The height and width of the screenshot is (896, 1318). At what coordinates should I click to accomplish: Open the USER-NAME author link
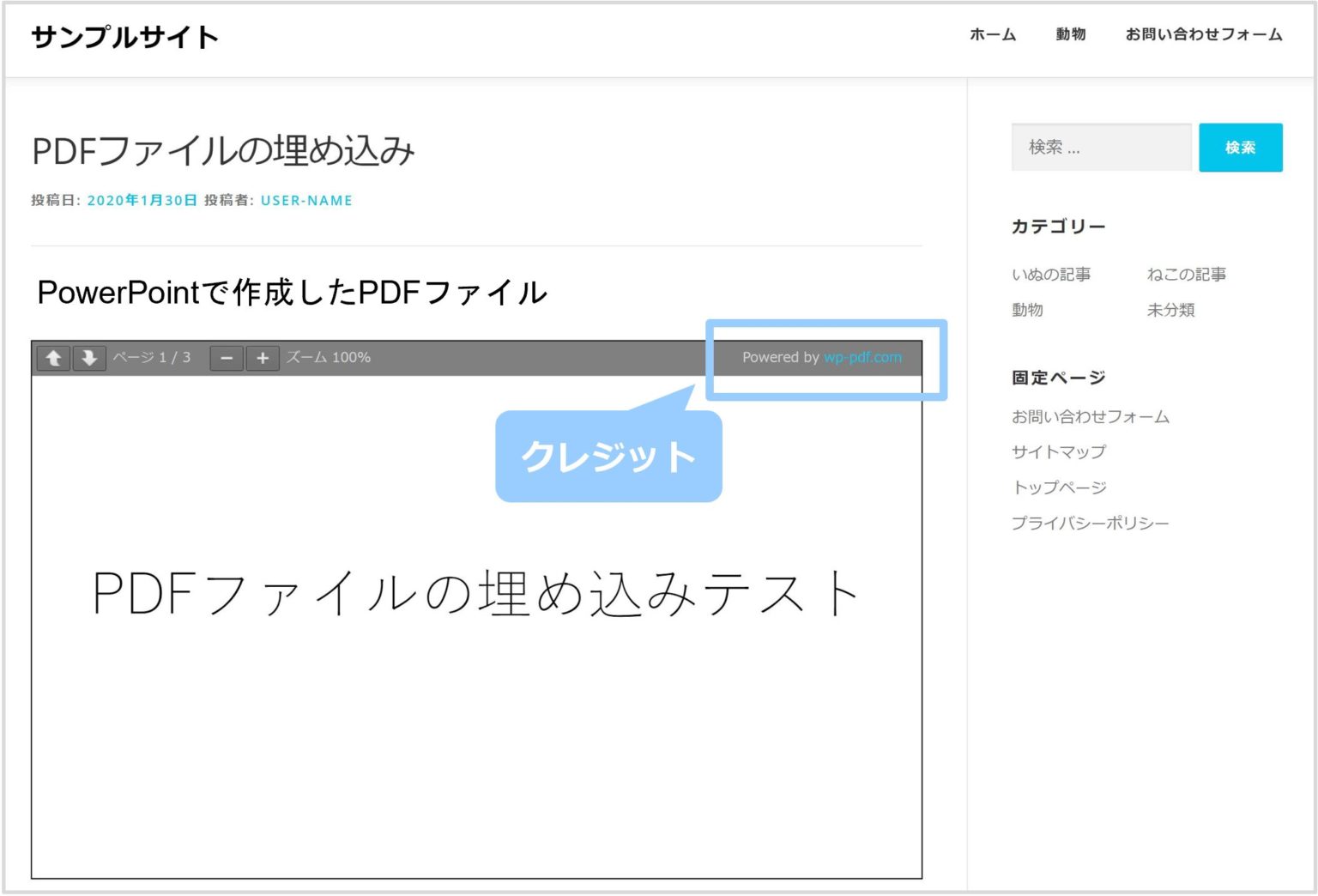[306, 200]
